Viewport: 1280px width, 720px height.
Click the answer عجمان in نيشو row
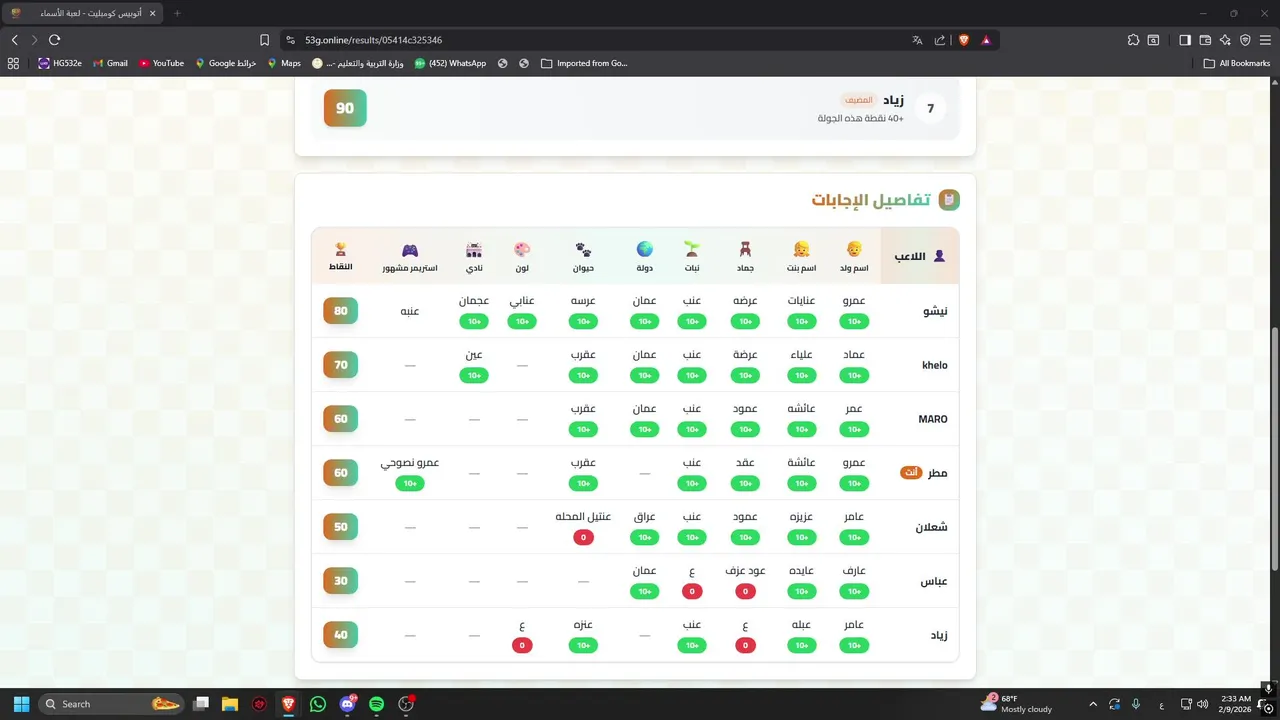click(x=474, y=301)
